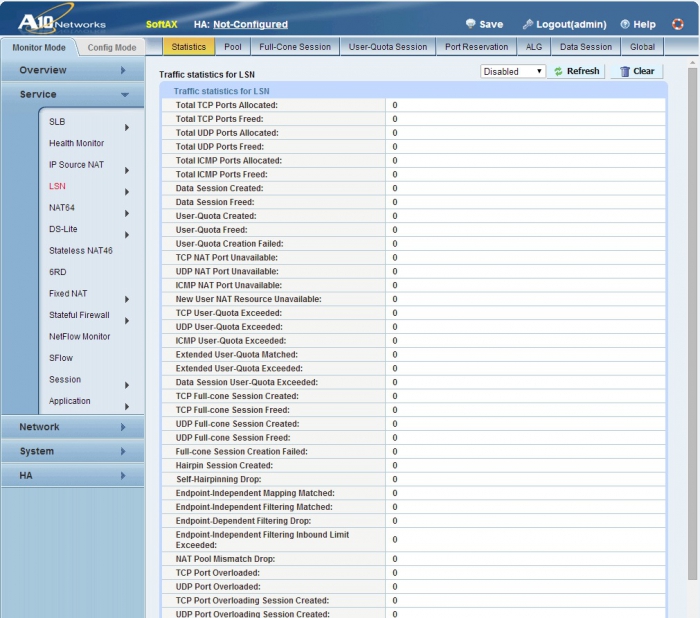Expand the DS-Lite submenu arrow

click(127, 235)
